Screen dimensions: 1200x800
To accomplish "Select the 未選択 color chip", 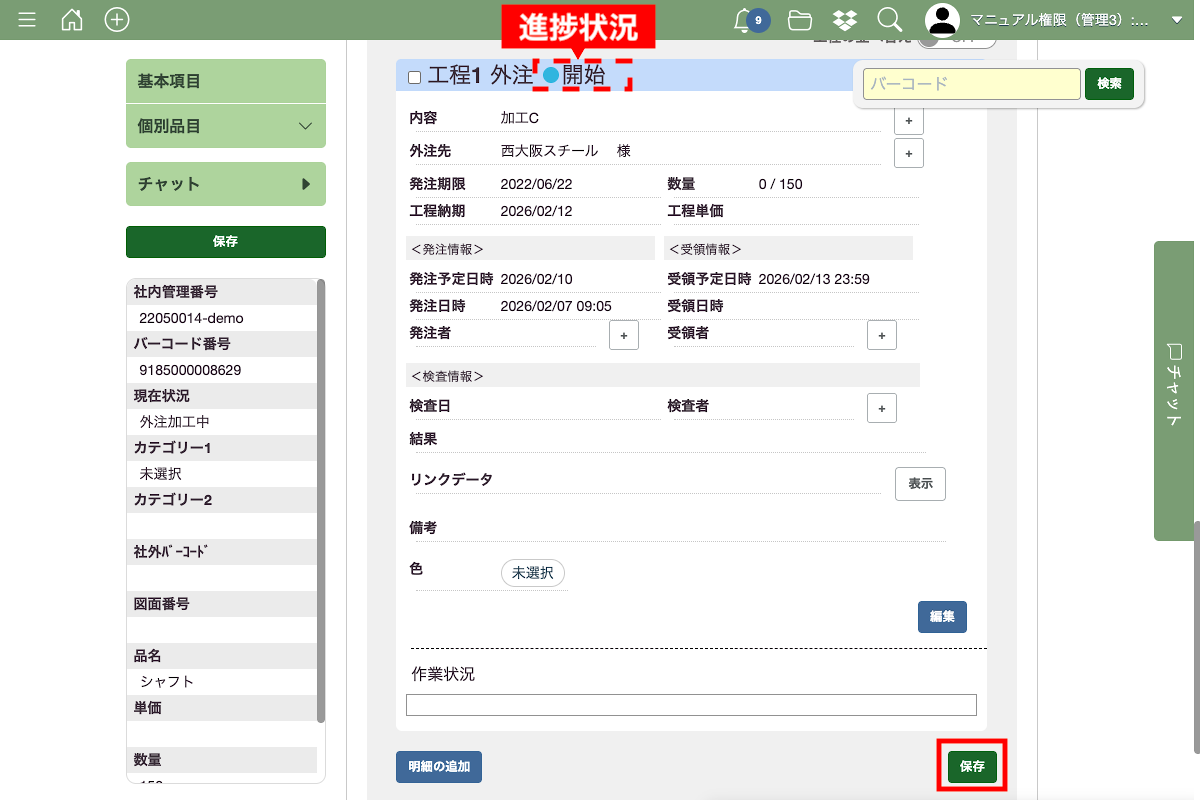I will click(533, 573).
